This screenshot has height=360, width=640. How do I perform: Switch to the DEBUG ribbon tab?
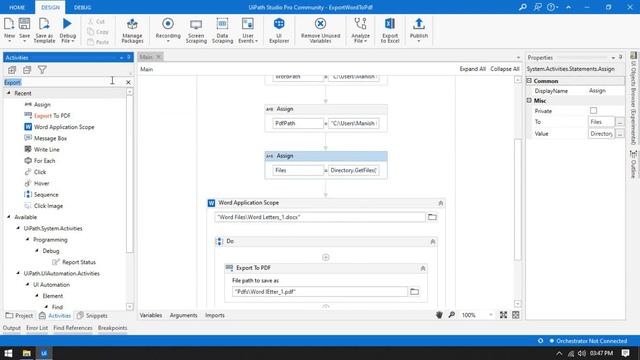pos(82,7)
